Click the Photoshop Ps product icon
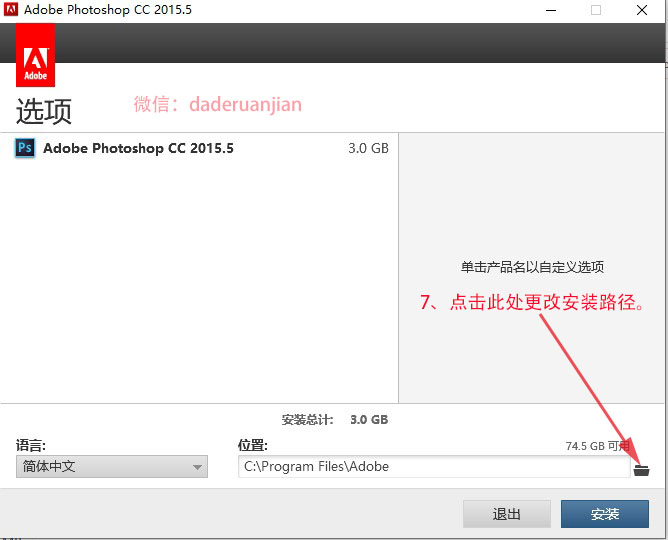Image resolution: width=668 pixels, height=540 pixels. (25, 148)
